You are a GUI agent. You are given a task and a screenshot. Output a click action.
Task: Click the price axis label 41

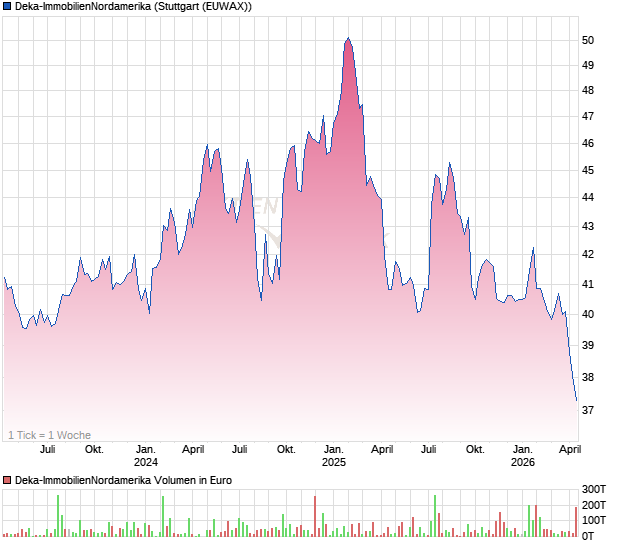(x=588, y=284)
